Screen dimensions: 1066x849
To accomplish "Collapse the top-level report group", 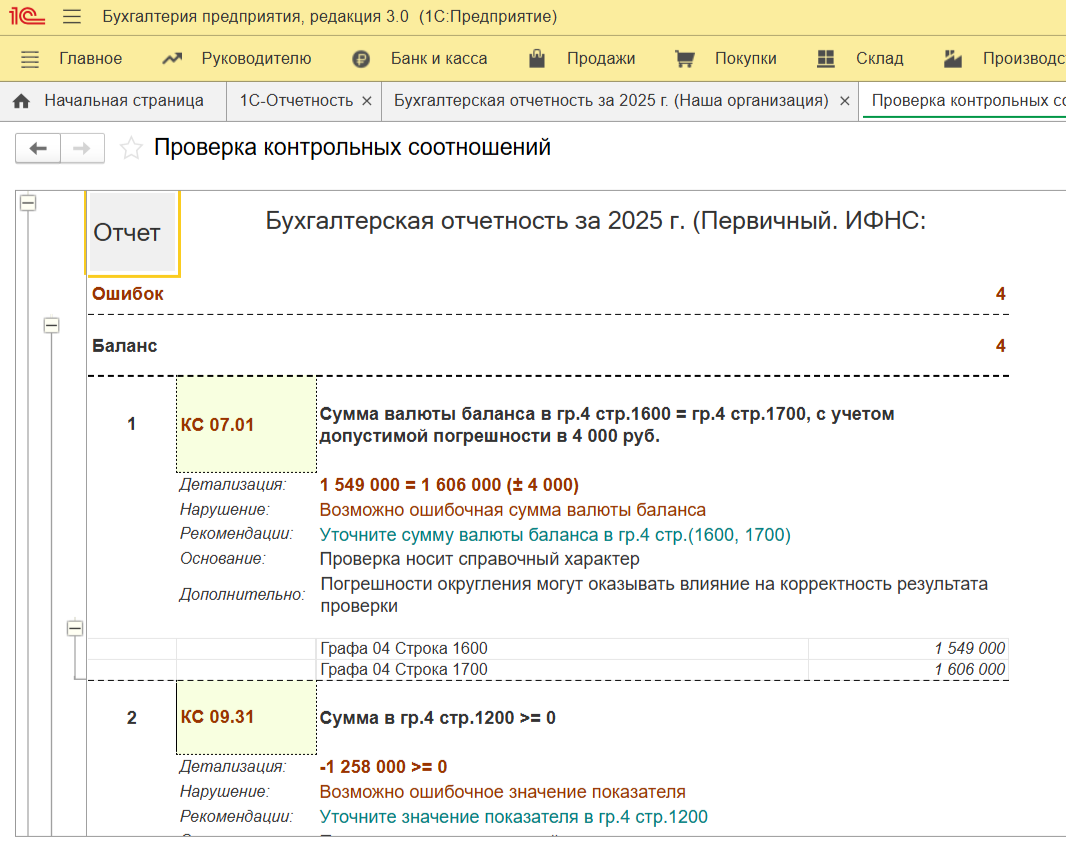I will [28, 203].
